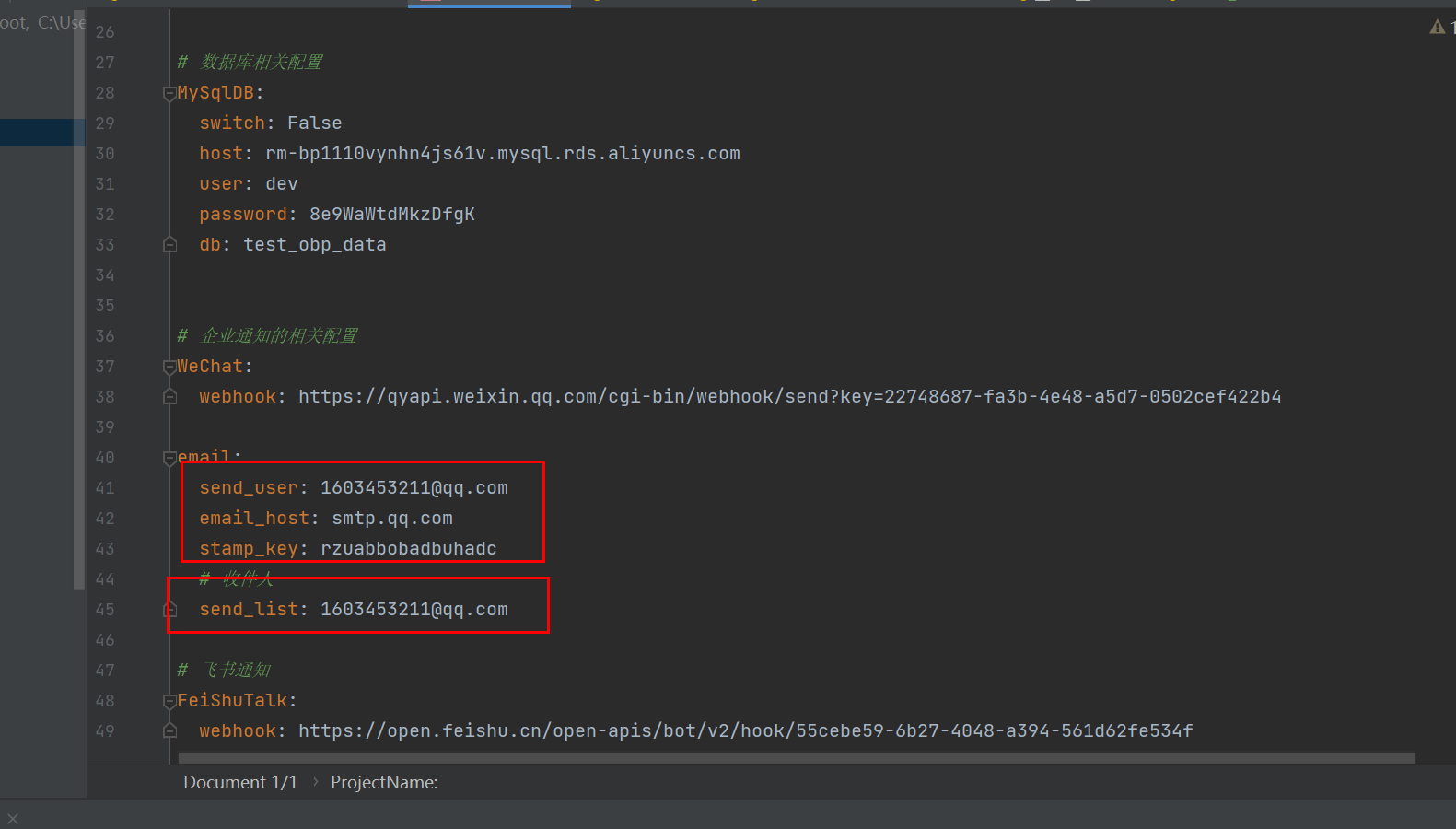Viewport: 1456px width, 829px height.
Task: Close the bottom tool window
Action: coord(12,819)
